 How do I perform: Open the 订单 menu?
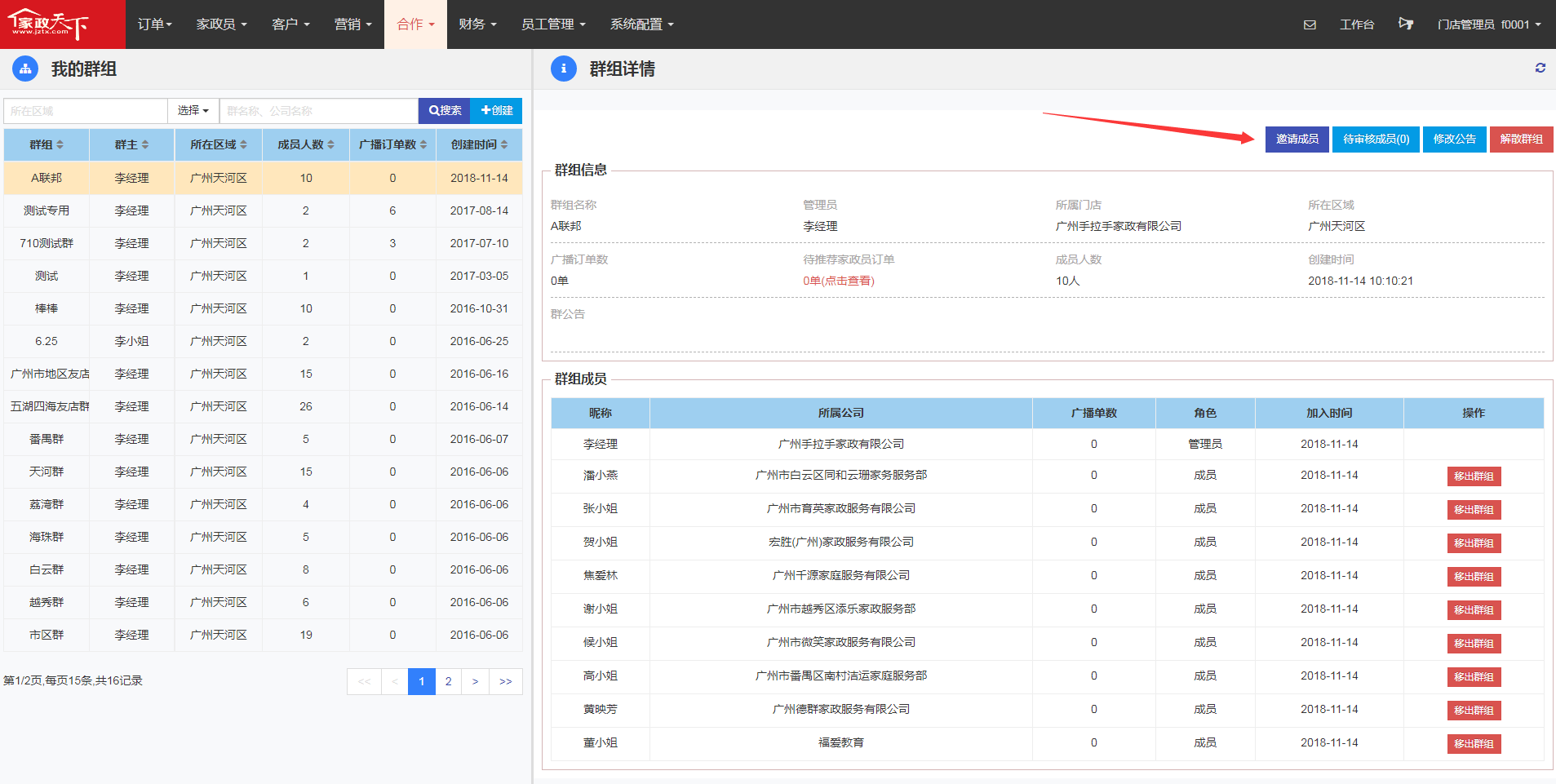tap(154, 24)
